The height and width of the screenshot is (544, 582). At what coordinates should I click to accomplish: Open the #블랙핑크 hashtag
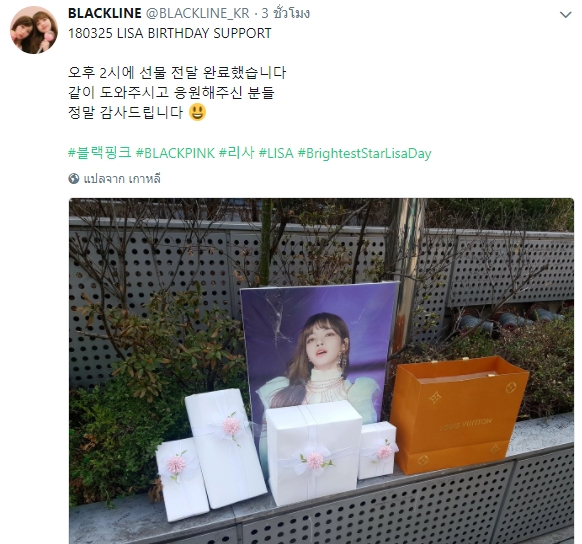pyautogui.click(x=99, y=153)
